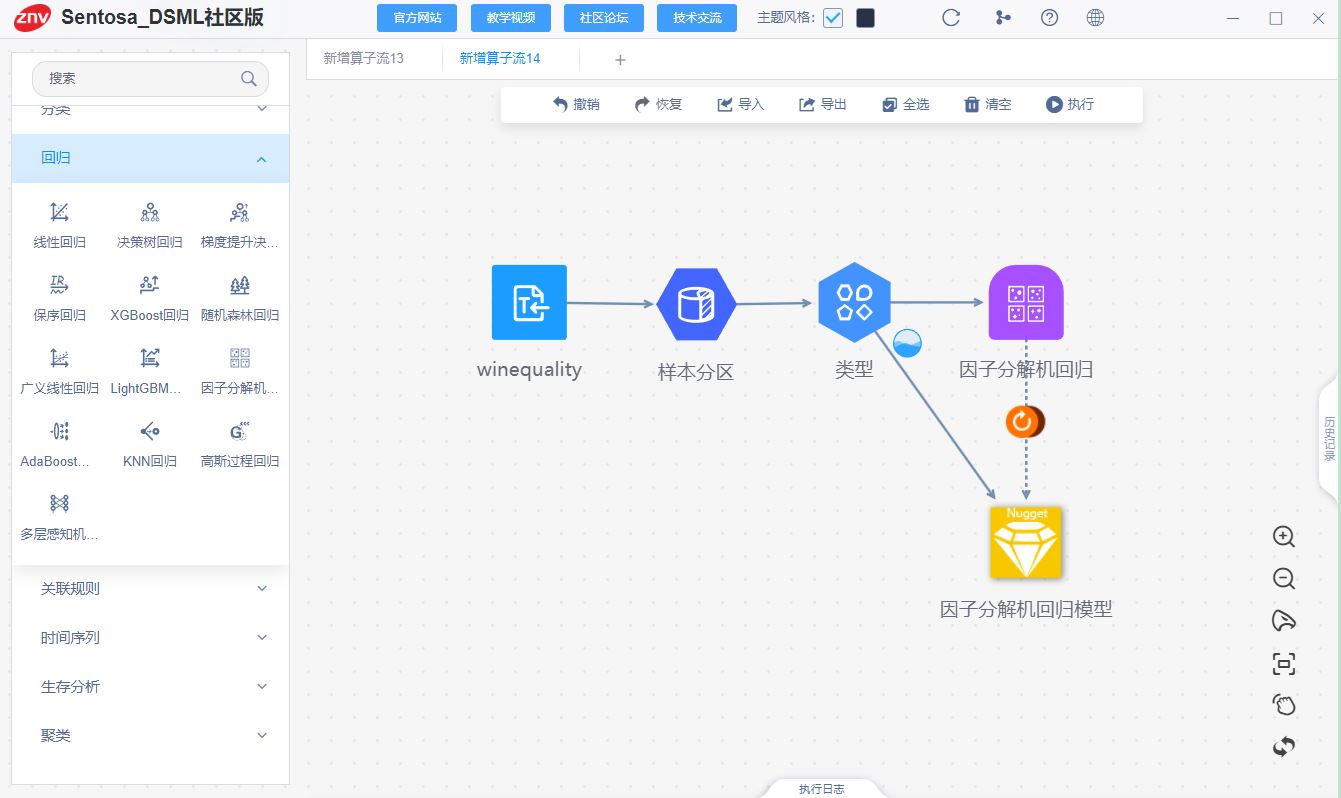Open the 教学视频 button
This screenshot has width=1341, height=798.
(x=511, y=18)
